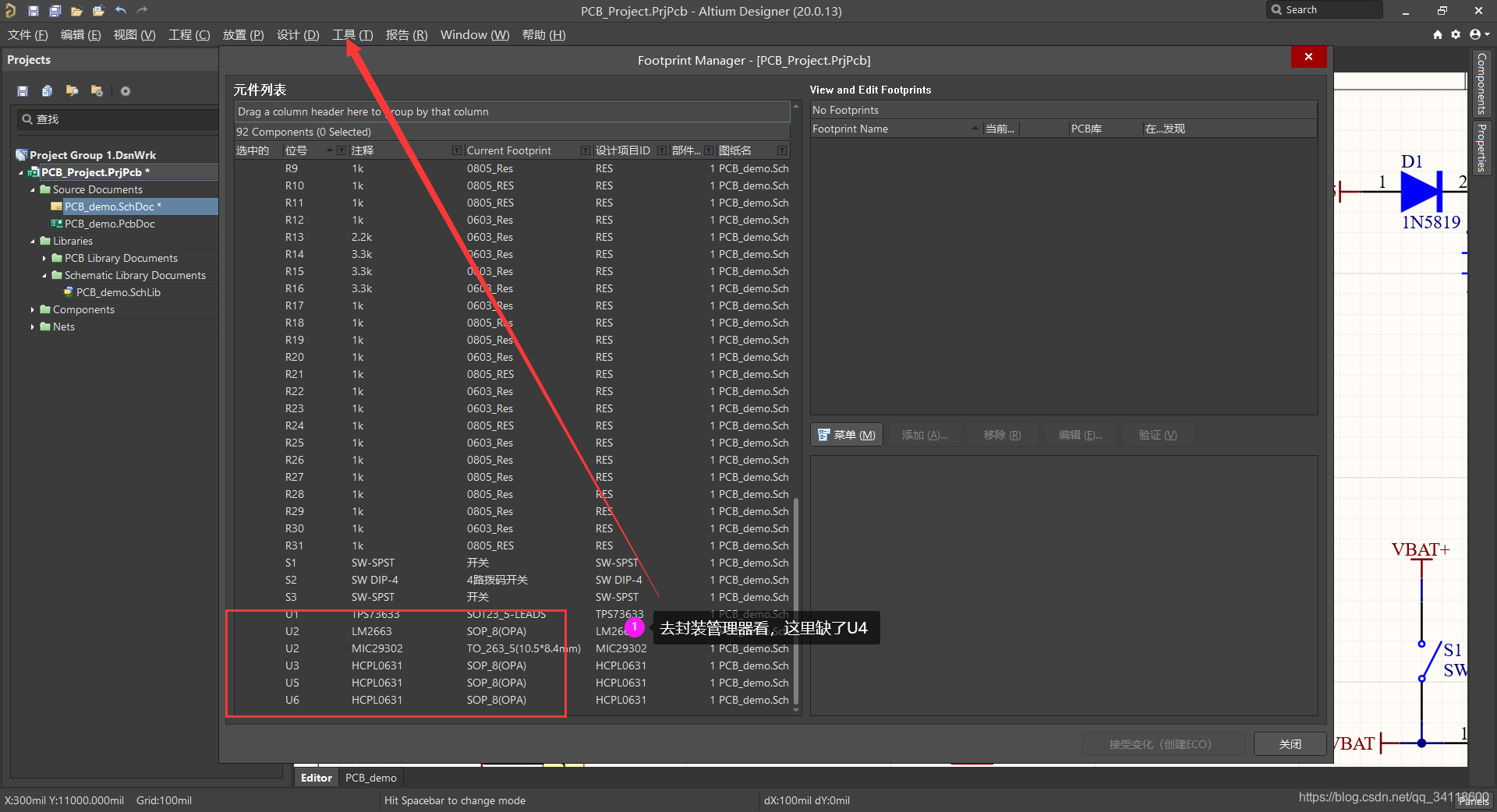Close the Footprint Manager with red X

pos(1308,57)
